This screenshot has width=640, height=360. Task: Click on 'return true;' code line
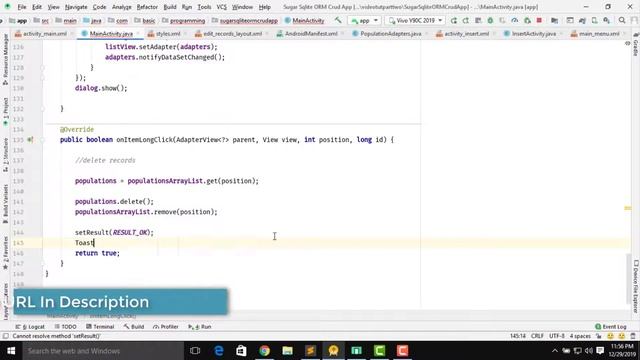98,253
